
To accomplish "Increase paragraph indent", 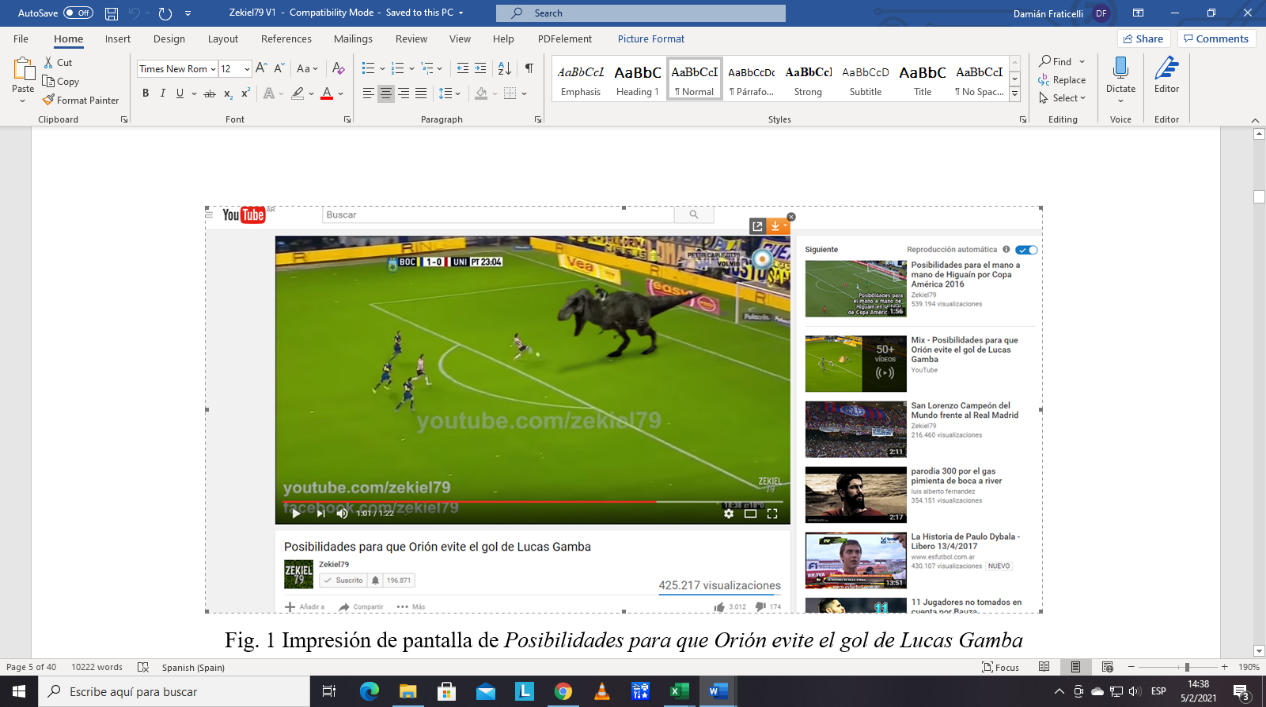I will pos(481,68).
